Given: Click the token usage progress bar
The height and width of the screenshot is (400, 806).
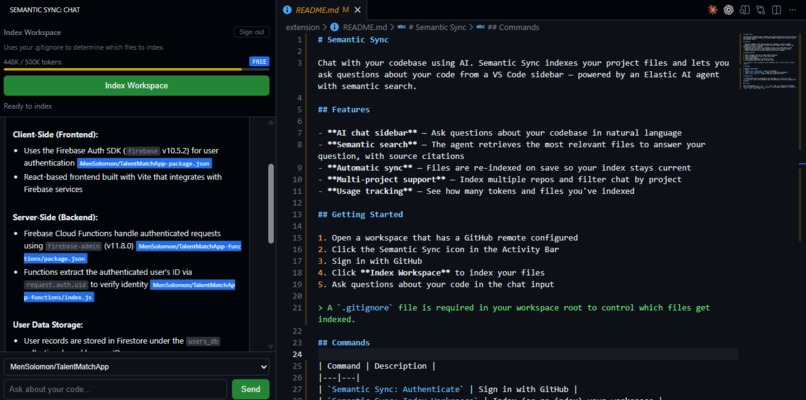Looking at the screenshot, I should [136, 69].
